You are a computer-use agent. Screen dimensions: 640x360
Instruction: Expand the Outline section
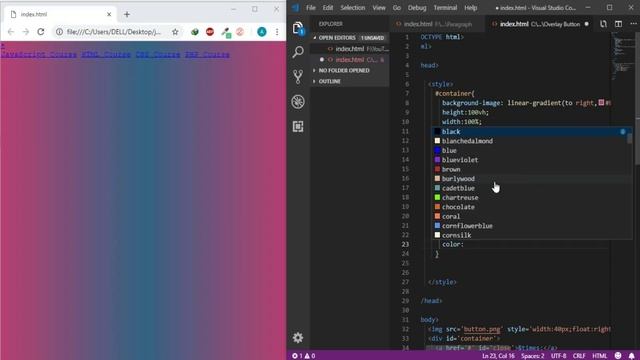[350, 81]
